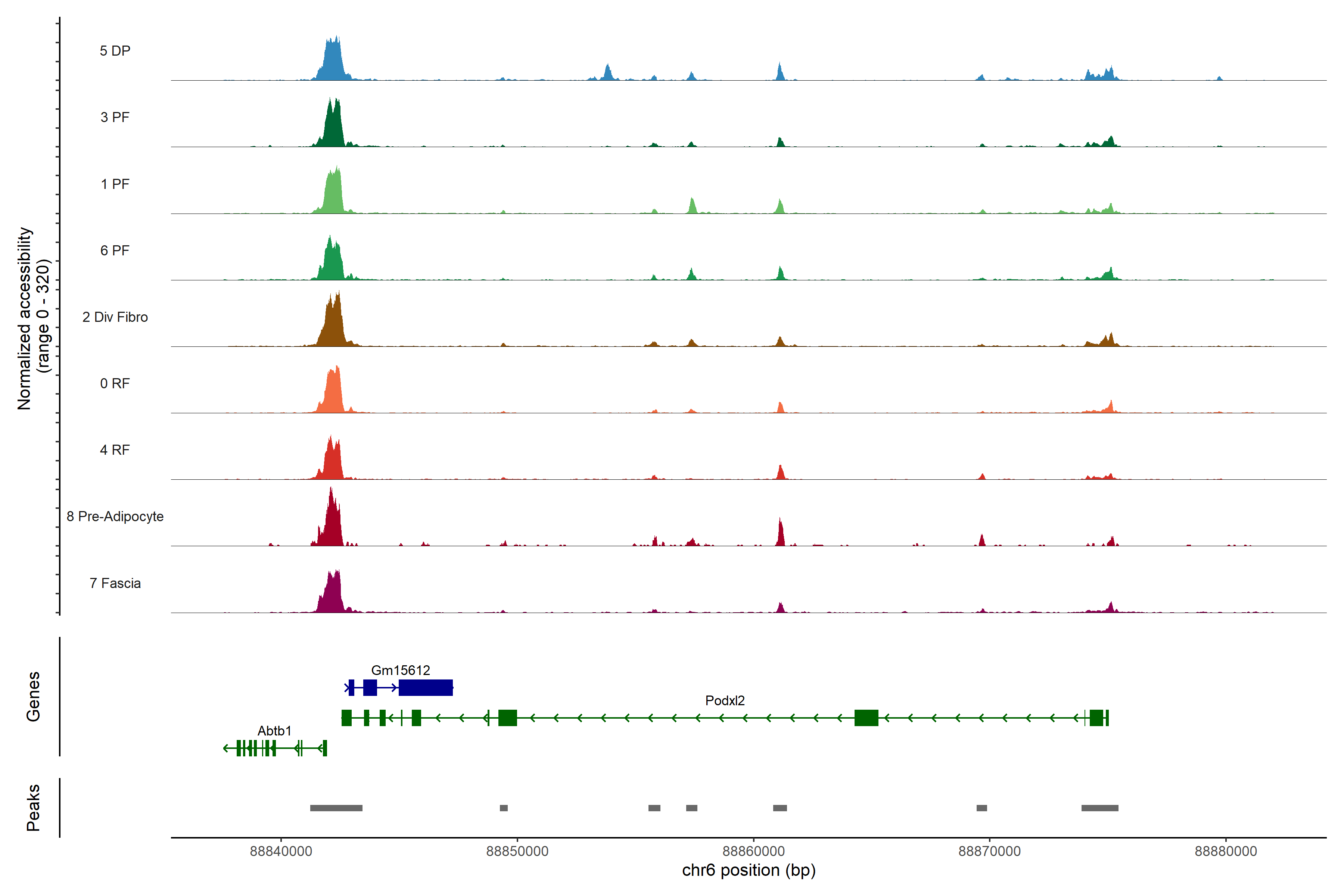Click the 7 Fascia track label

coord(115,583)
